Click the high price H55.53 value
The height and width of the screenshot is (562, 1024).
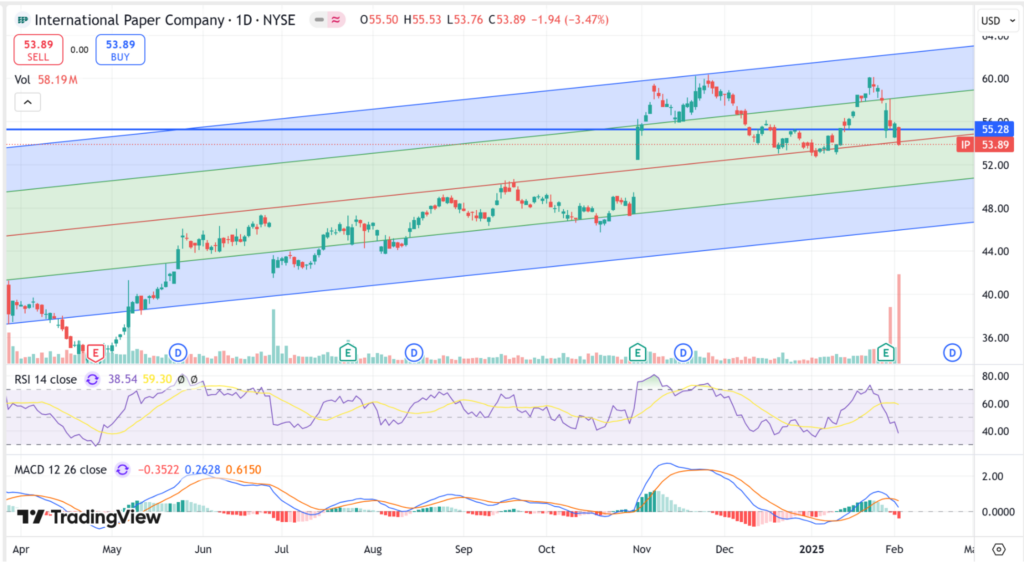[x=423, y=20]
